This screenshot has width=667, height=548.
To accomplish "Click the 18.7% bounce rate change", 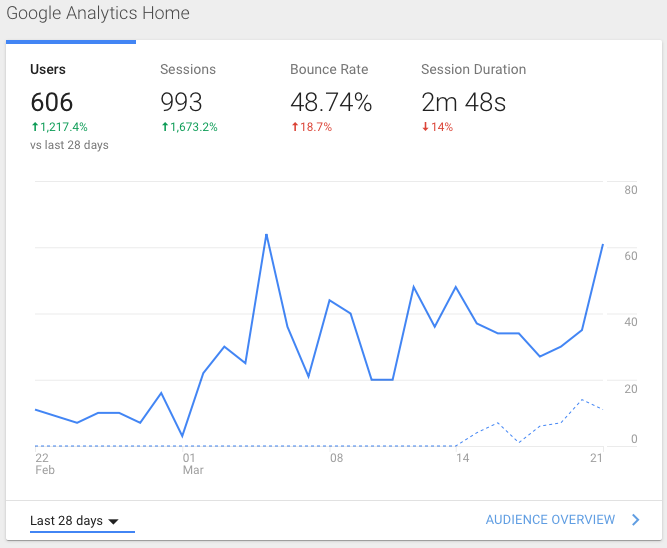I will tap(312, 127).
